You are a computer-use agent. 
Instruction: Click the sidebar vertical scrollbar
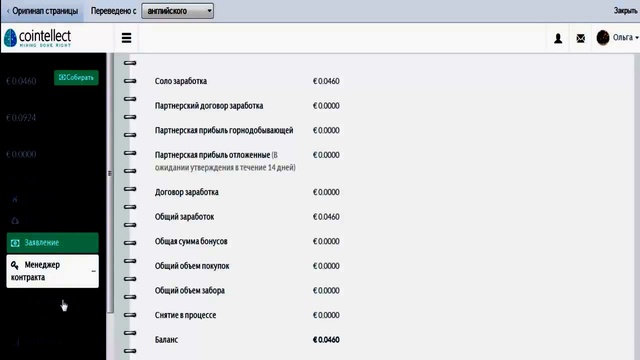click(x=110, y=184)
